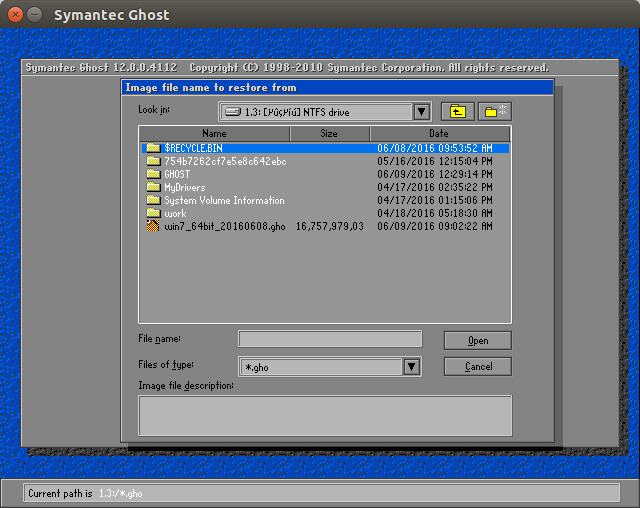Select the work folder name
Viewport: 640px width, 508px height.
coord(175,213)
